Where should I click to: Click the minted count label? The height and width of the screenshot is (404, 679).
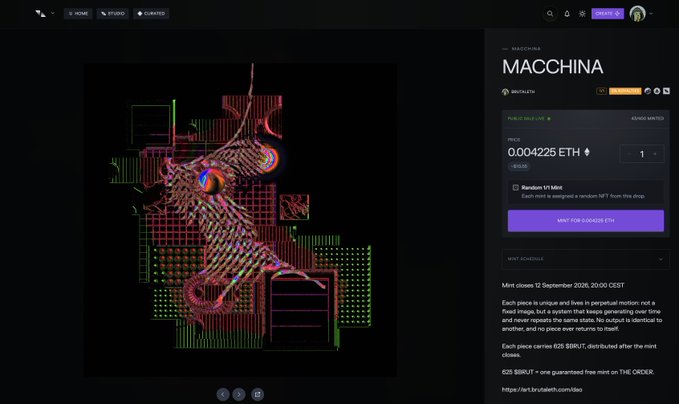point(647,118)
